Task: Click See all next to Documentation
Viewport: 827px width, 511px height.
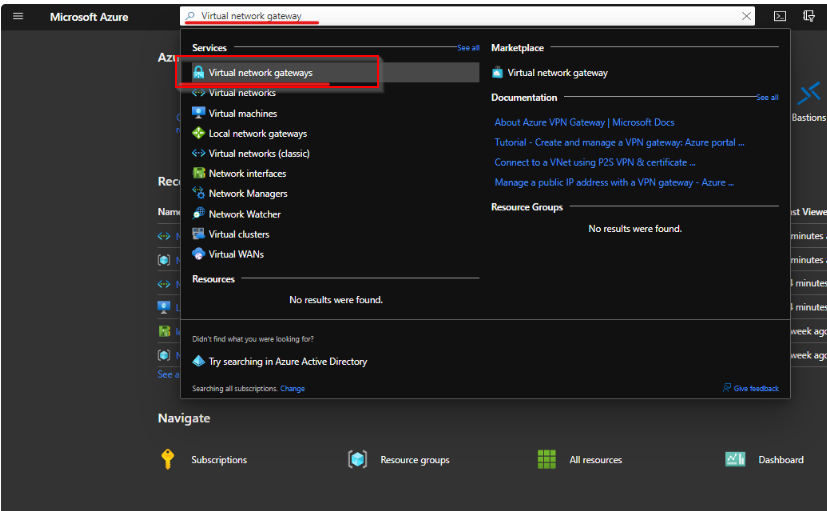Action: (x=767, y=97)
